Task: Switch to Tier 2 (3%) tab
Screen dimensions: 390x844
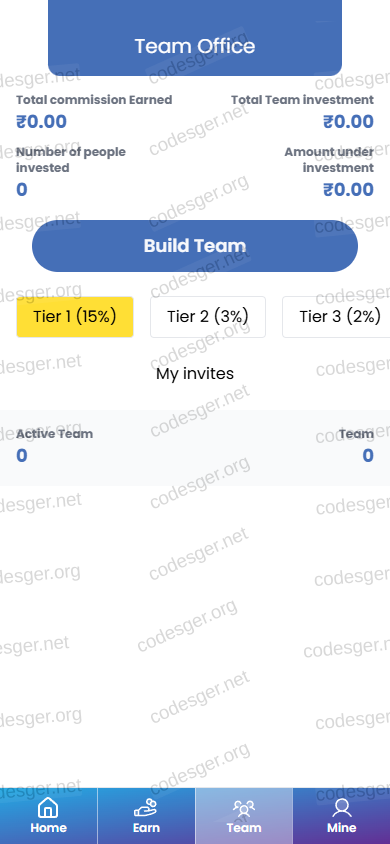Action: [208, 317]
